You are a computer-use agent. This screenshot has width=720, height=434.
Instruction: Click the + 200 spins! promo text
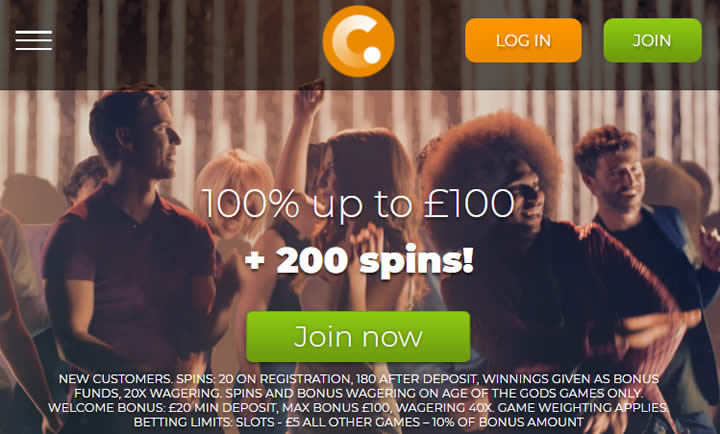coord(359,261)
